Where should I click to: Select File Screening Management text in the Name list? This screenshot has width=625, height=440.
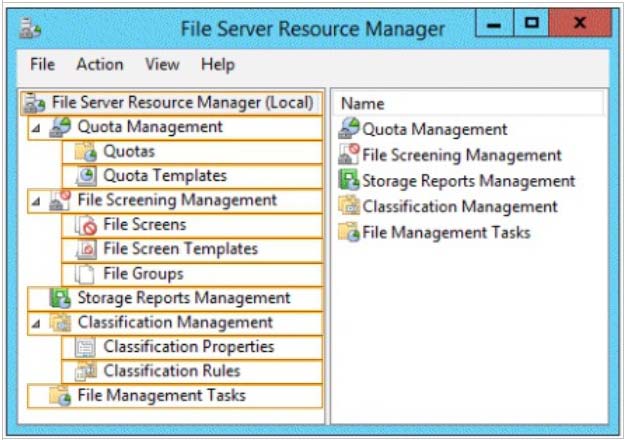pyautogui.click(x=462, y=155)
